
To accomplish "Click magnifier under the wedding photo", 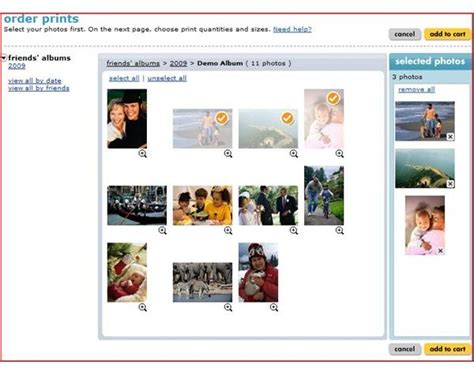I will click(294, 230).
